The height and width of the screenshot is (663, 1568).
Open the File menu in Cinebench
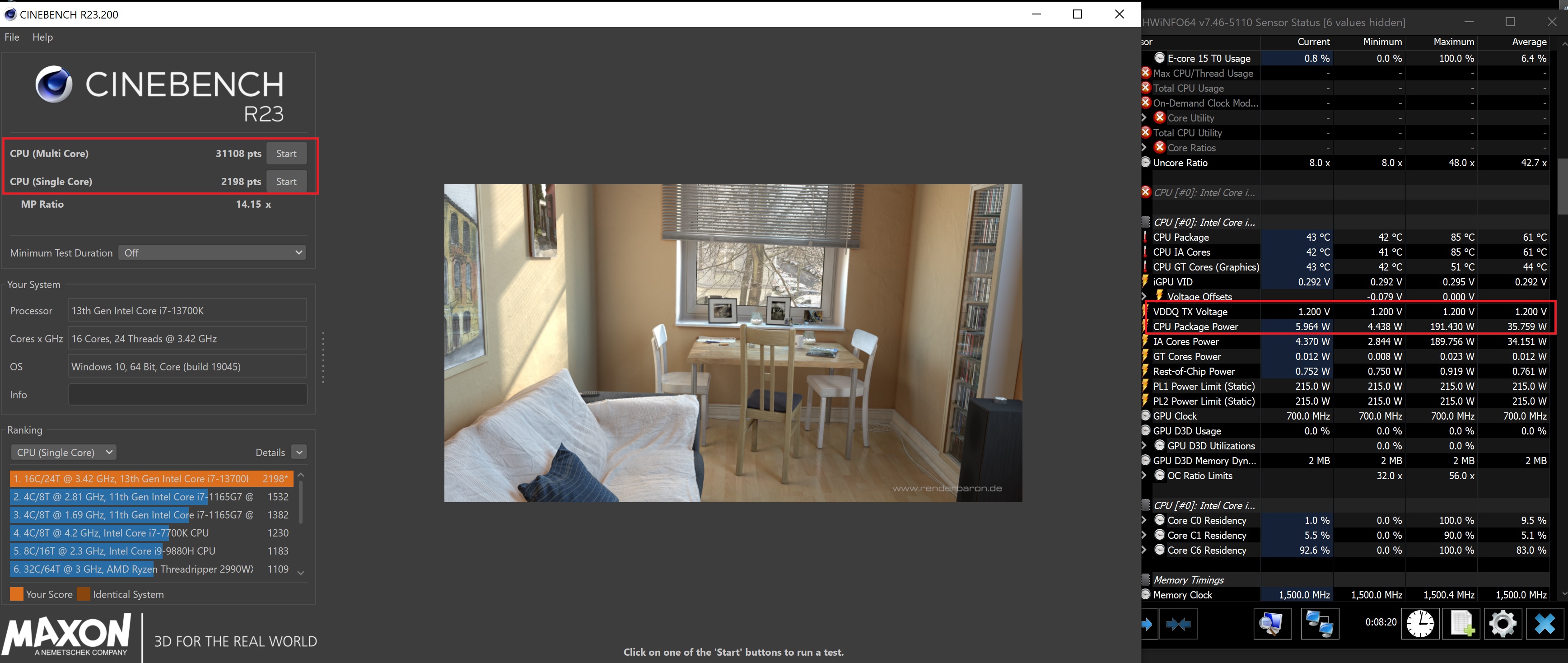pyautogui.click(x=12, y=37)
